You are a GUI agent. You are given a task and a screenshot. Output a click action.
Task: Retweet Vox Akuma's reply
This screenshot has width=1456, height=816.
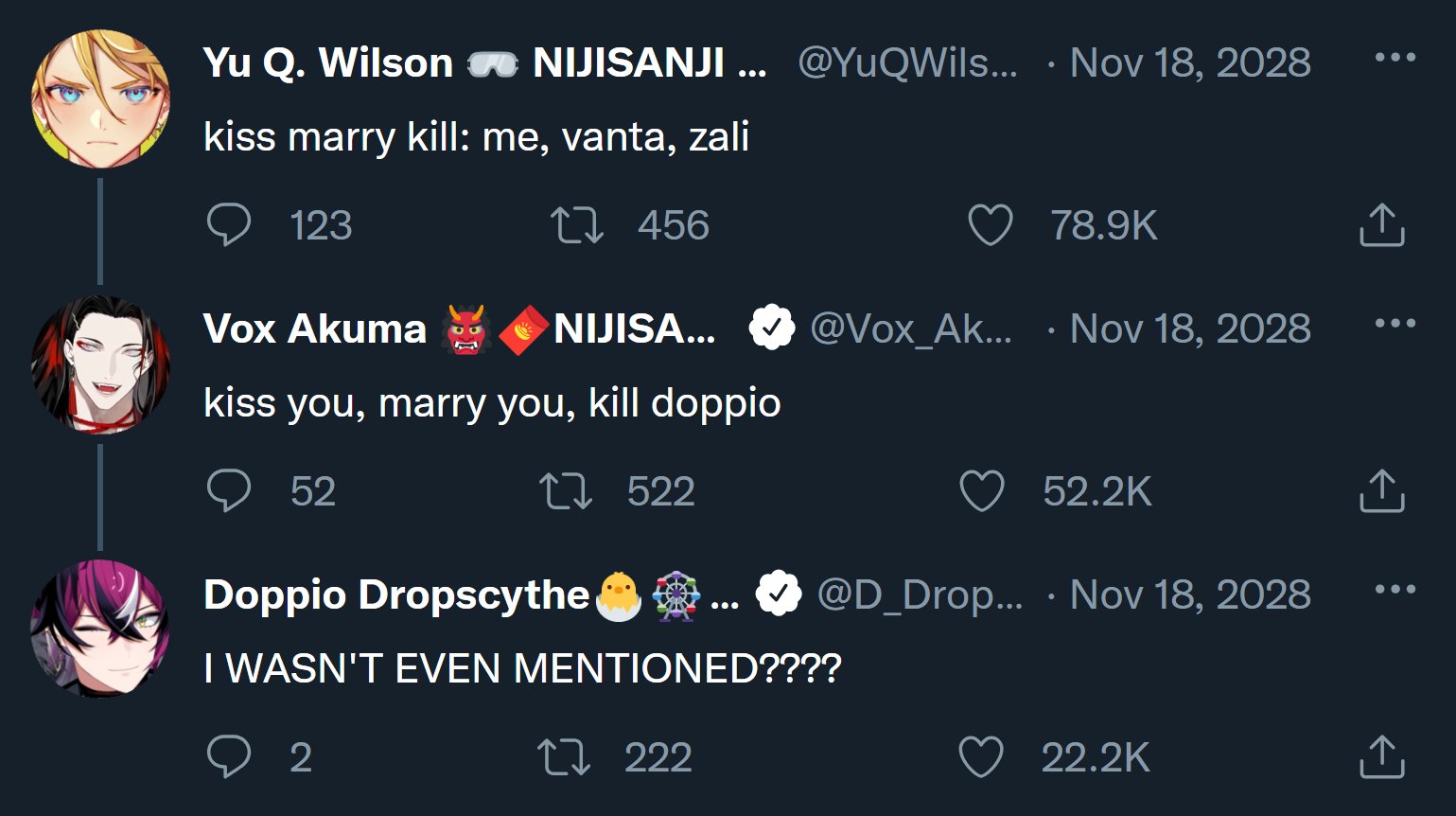[566, 491]
